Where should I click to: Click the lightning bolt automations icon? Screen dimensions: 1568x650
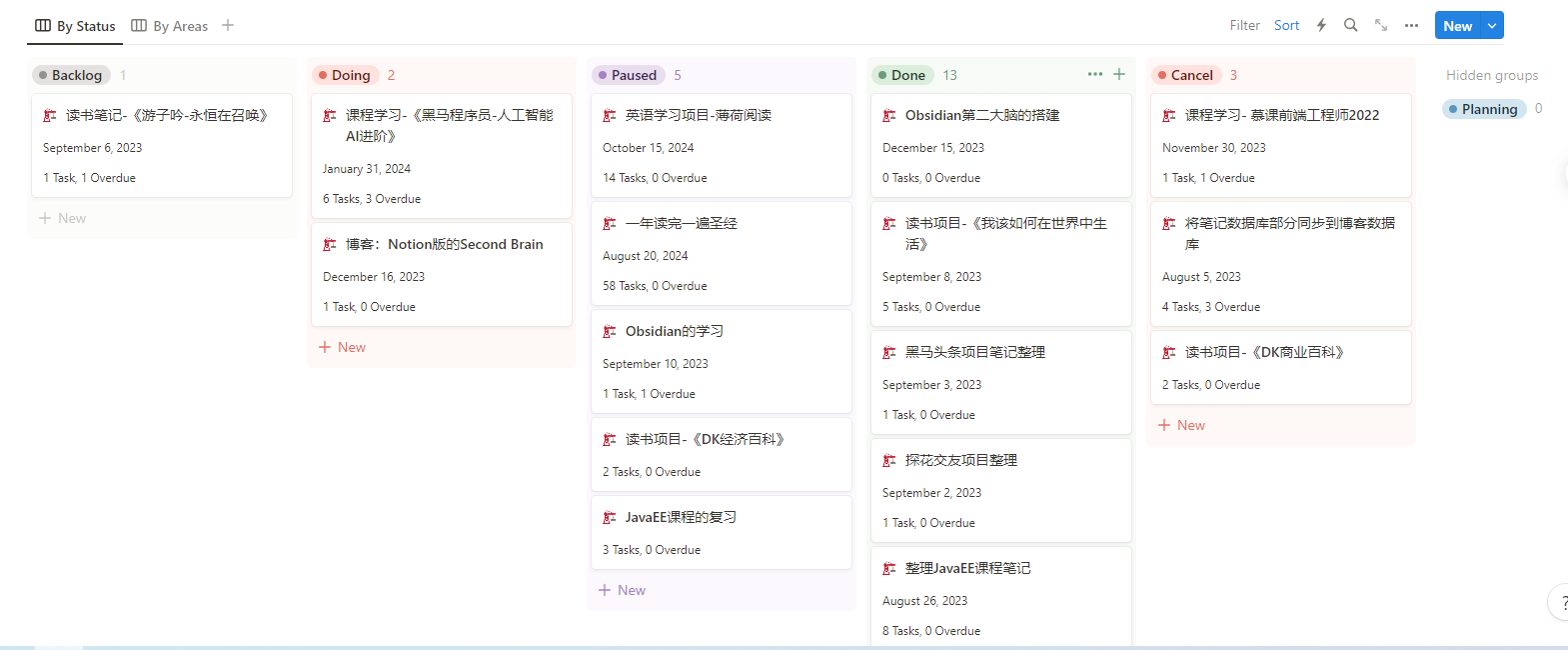[1321, 25]
